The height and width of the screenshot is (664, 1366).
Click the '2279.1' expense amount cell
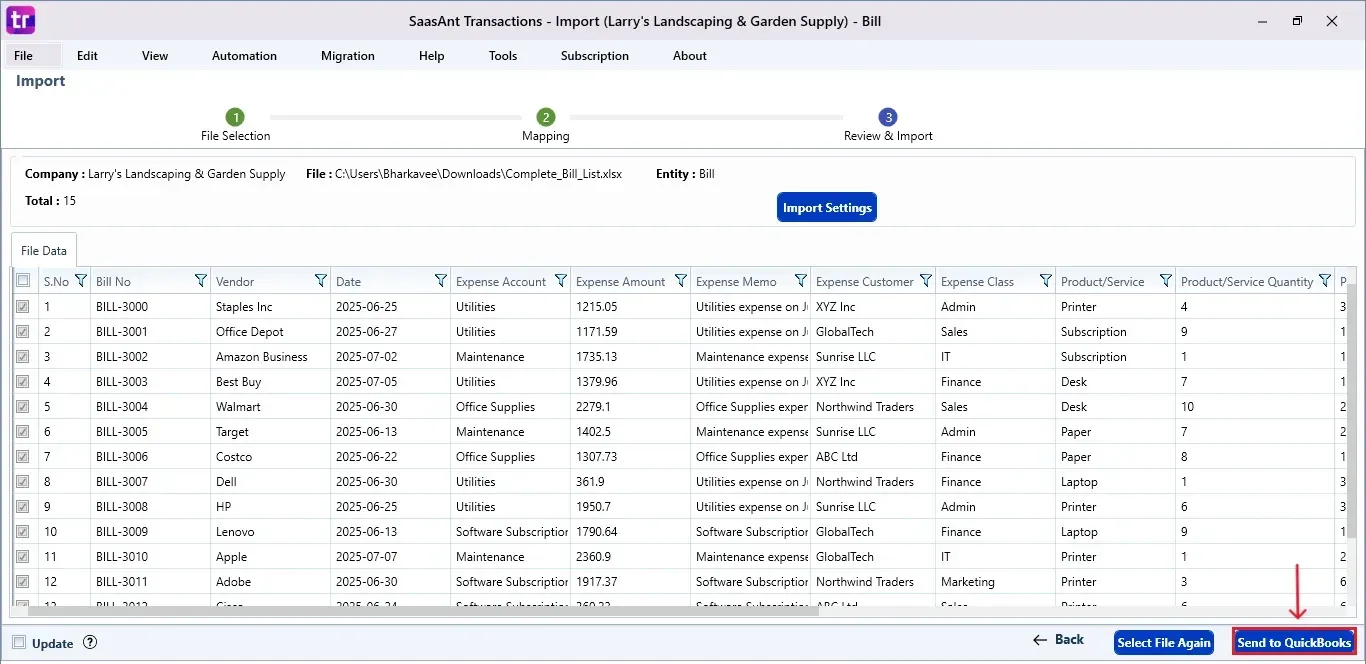tap(630, 407)
